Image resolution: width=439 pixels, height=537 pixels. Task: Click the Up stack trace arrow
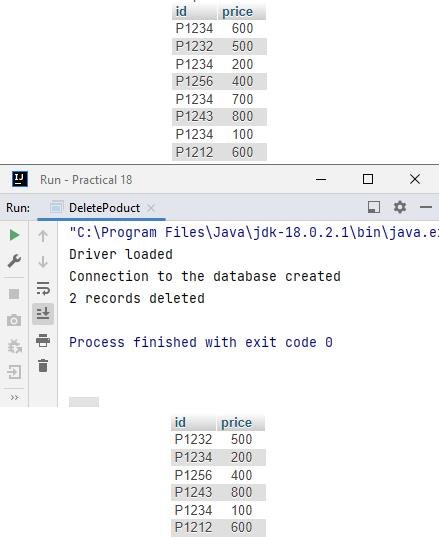[x=43, y=236]
